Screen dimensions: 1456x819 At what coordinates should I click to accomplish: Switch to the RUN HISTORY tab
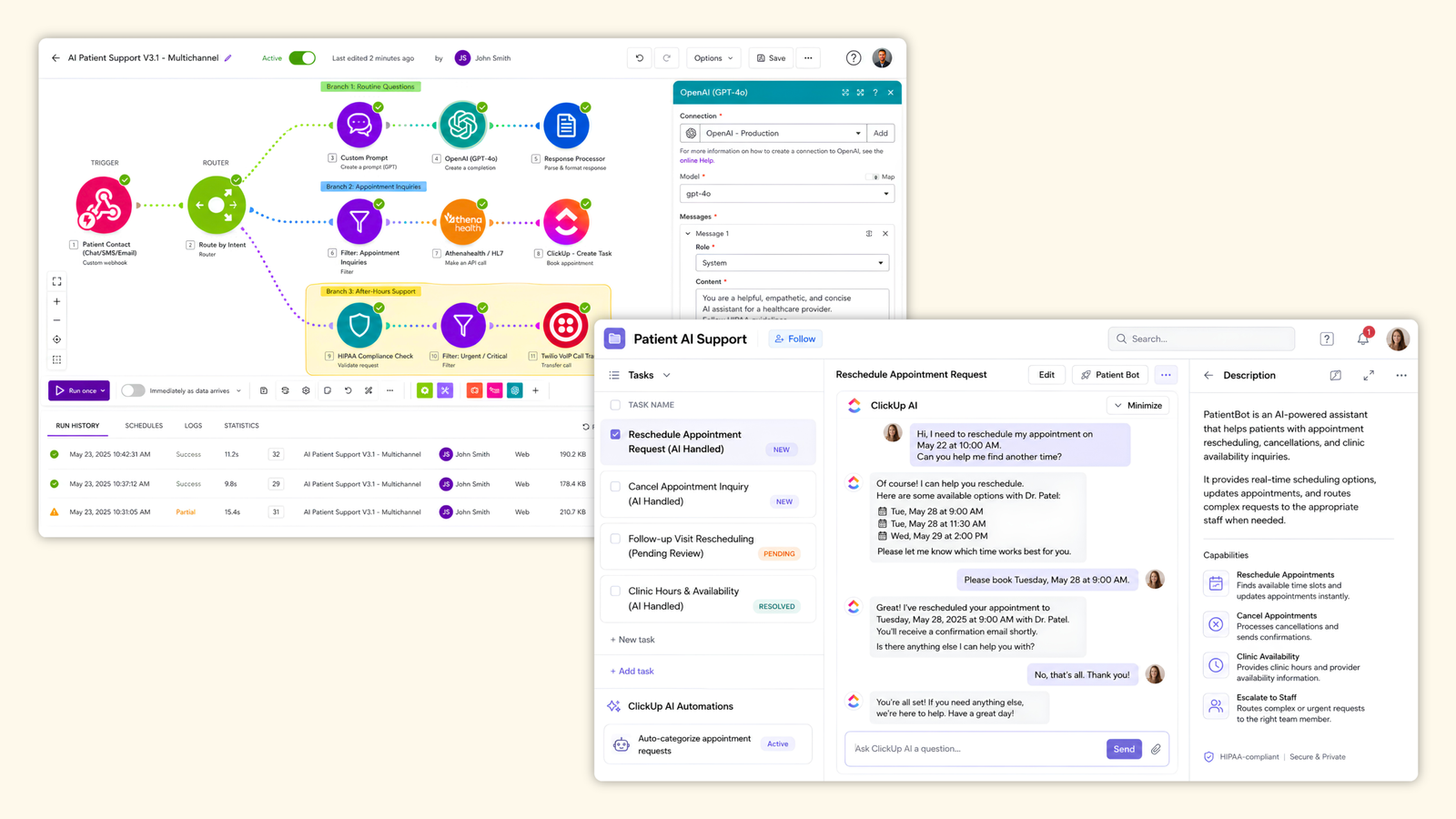click(77, 426)
